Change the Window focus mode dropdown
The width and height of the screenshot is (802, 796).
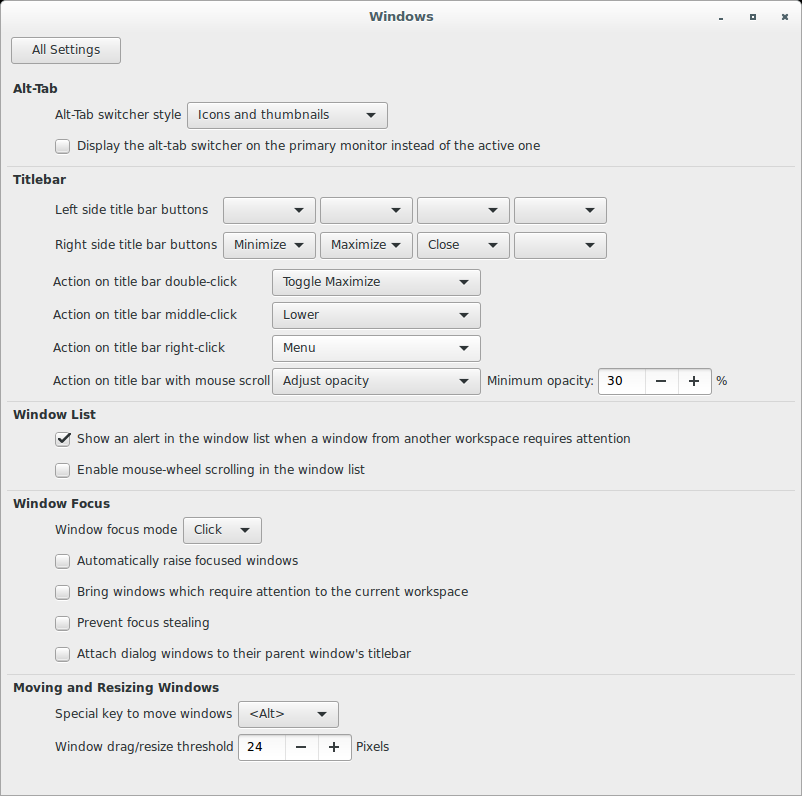tap(222, 530)
